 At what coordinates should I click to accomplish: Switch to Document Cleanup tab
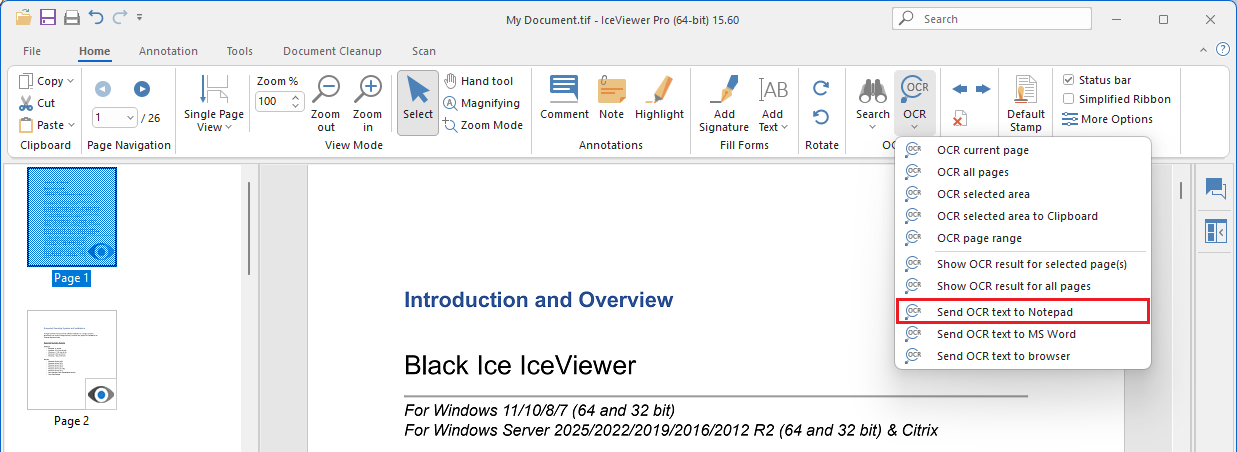click(332, 51)
